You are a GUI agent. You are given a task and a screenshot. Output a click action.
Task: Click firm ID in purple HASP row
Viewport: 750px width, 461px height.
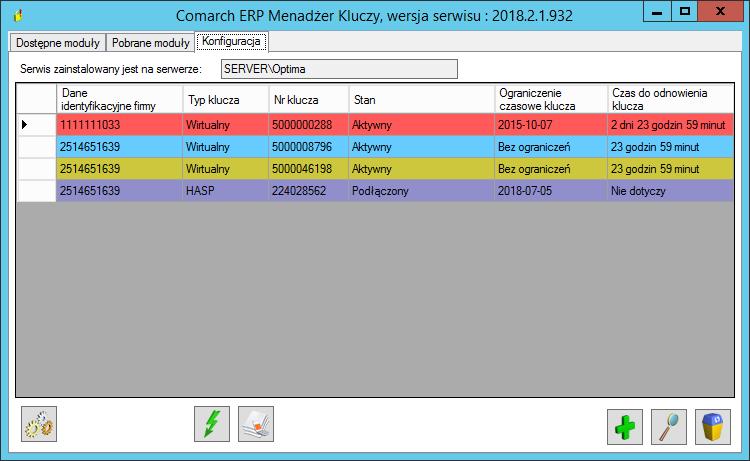click(119, 191)
